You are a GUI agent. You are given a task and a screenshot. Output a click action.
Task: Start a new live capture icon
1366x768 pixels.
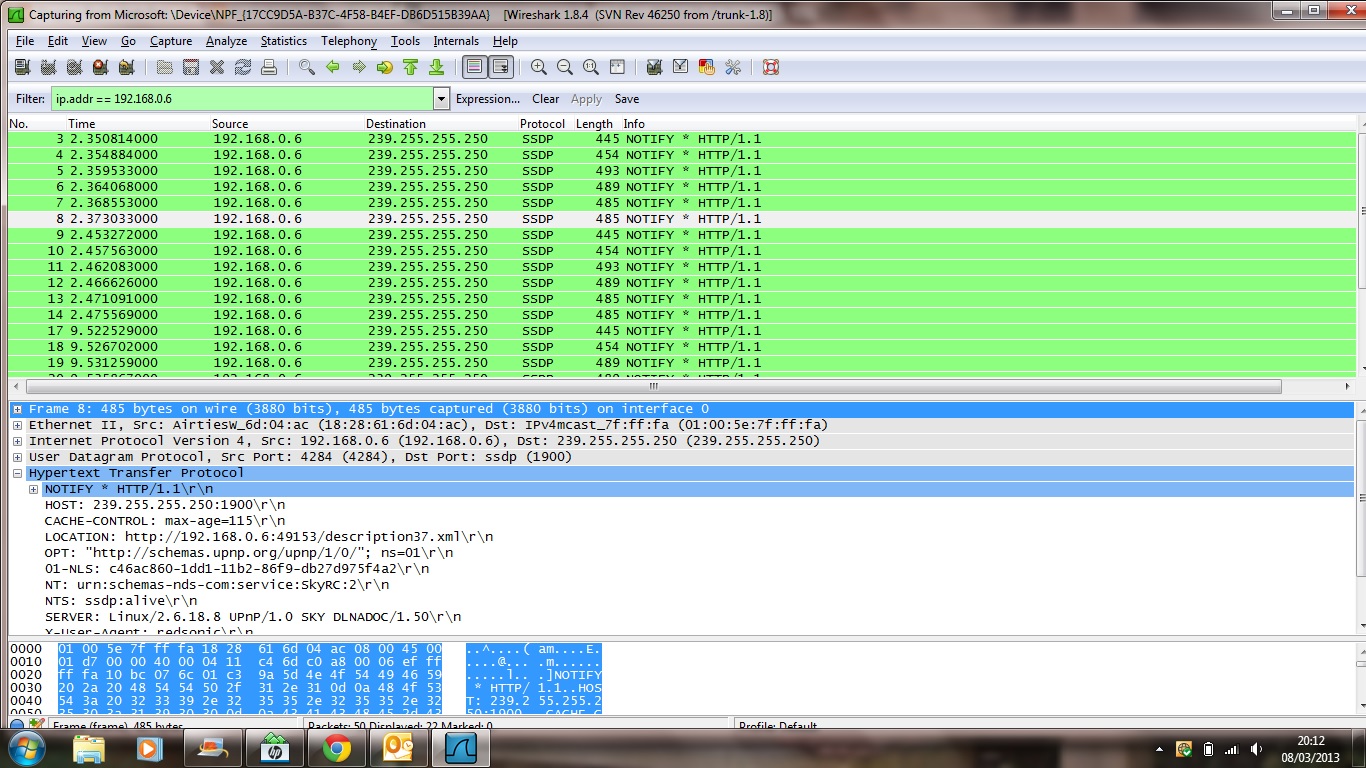[74, 67]
